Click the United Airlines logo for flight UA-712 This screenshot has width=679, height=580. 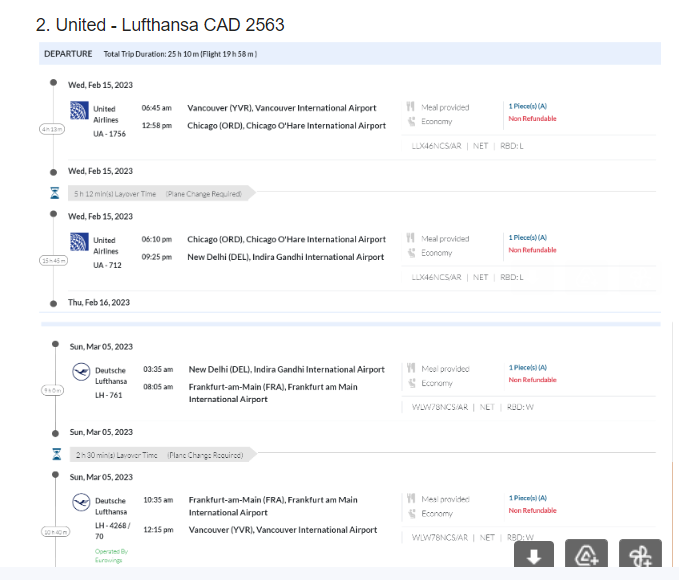(79, 241)
